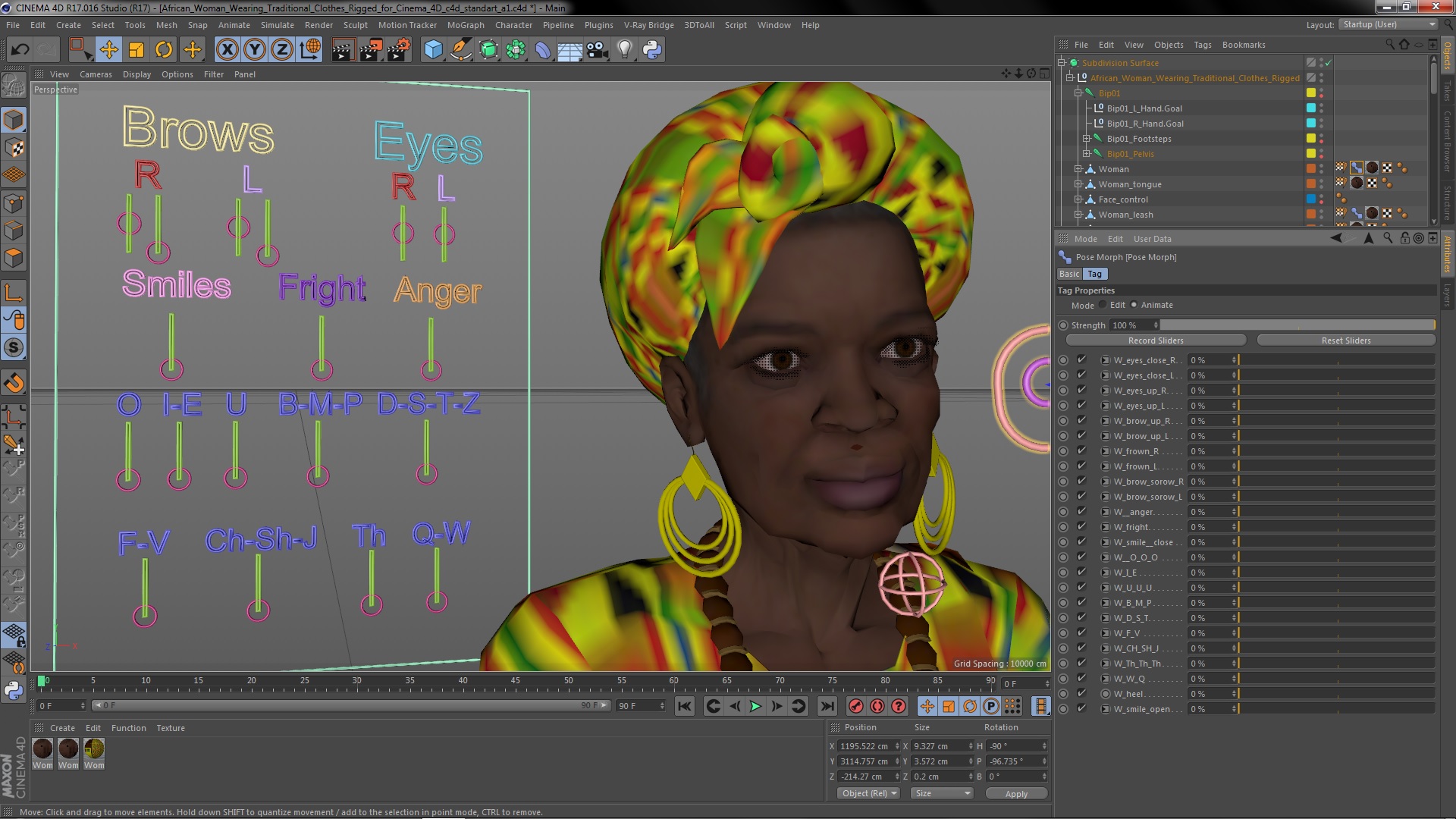Add a Camera object
1456x819 pixels.
(597, 50)
